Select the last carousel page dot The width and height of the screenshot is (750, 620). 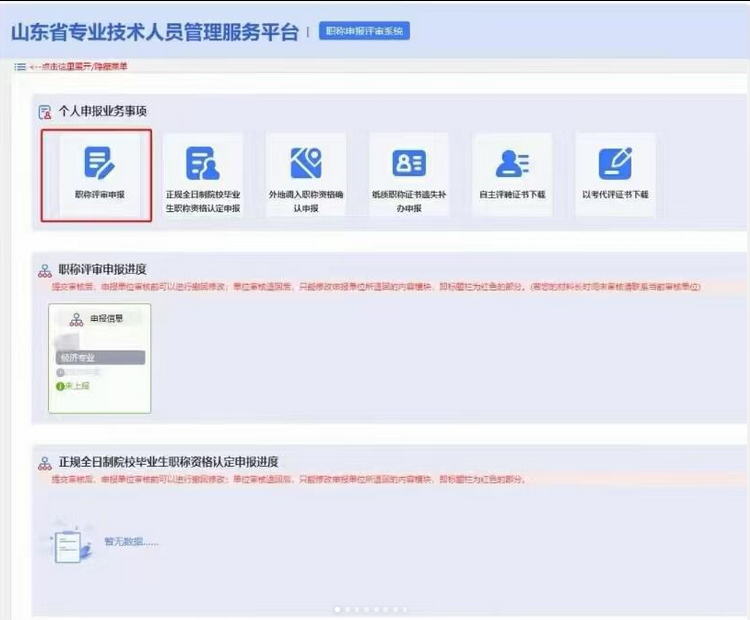click(405, 609)
